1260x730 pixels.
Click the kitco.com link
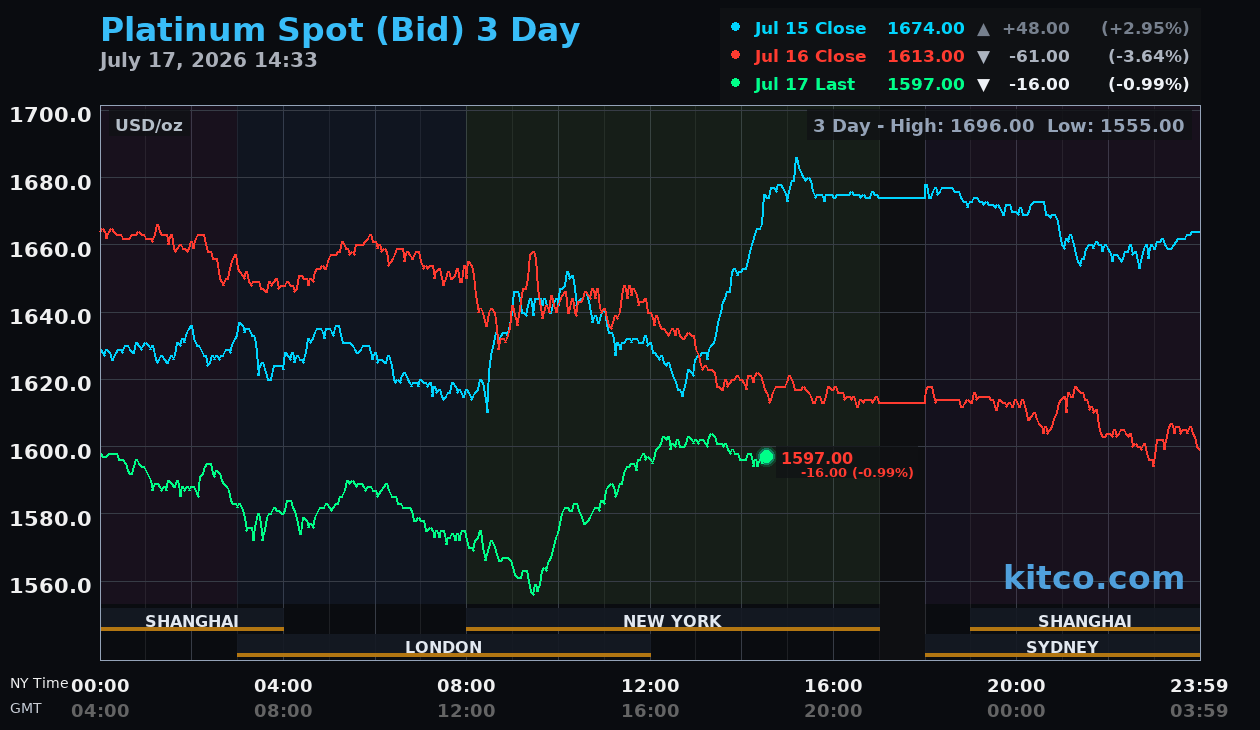[x=1093, y=577]
